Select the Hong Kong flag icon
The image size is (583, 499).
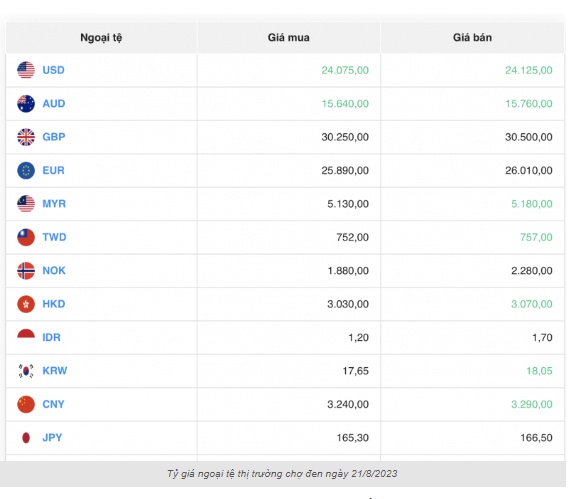26,304
